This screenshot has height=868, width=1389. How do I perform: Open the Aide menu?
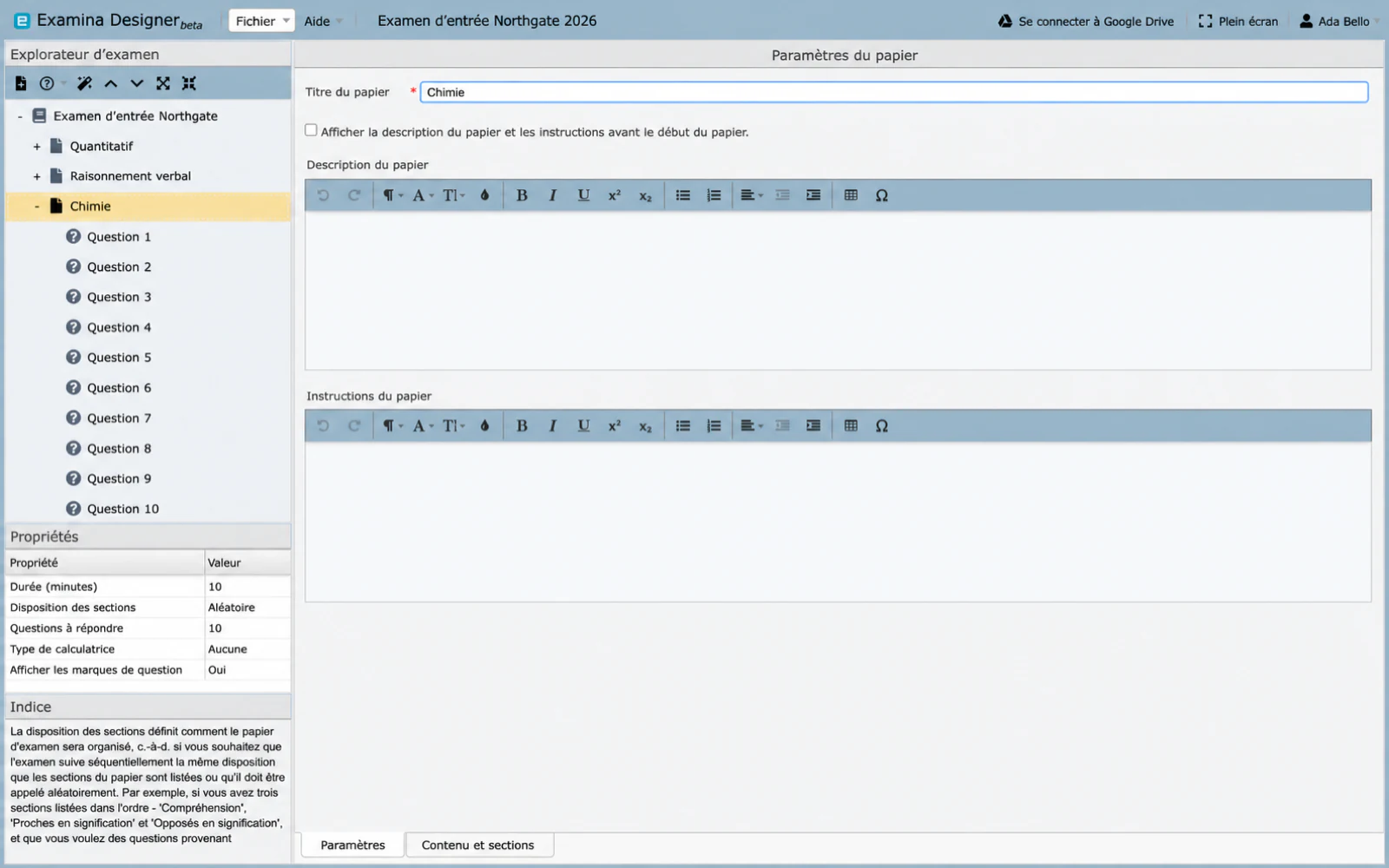pyautogui.click(x=323, y=21)
